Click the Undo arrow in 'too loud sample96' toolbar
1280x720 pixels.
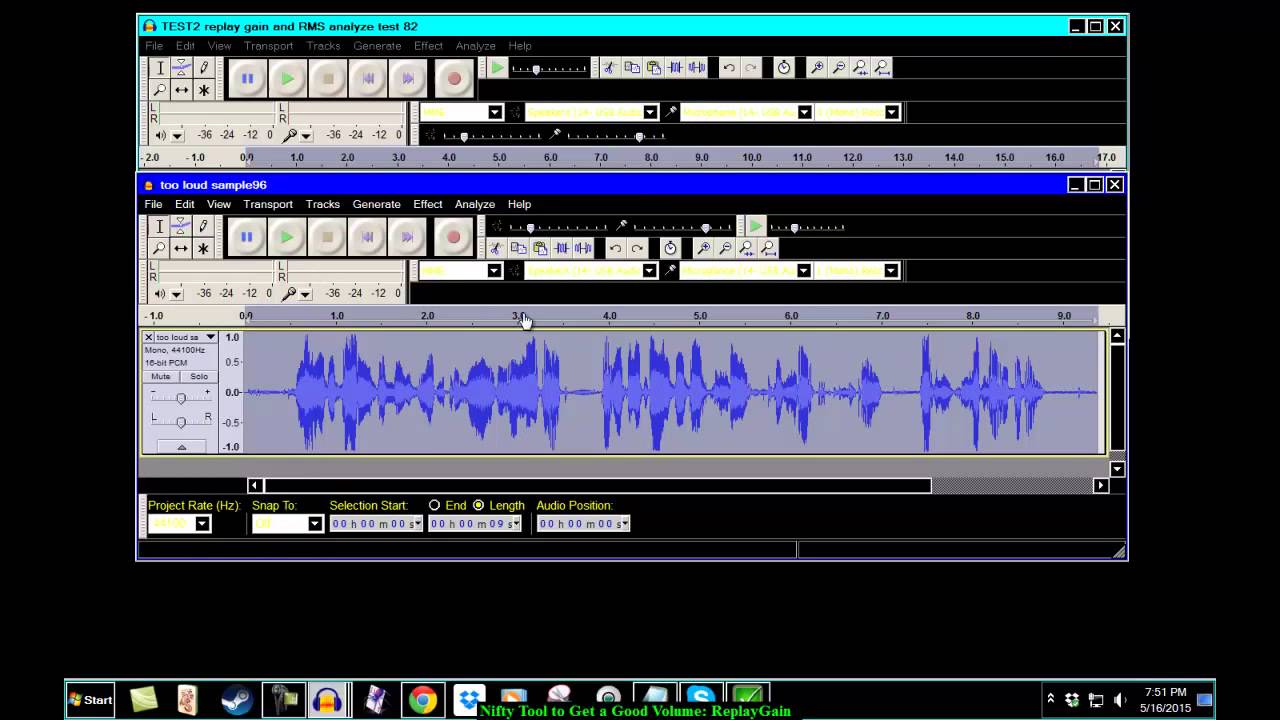[x=615, y=248]
